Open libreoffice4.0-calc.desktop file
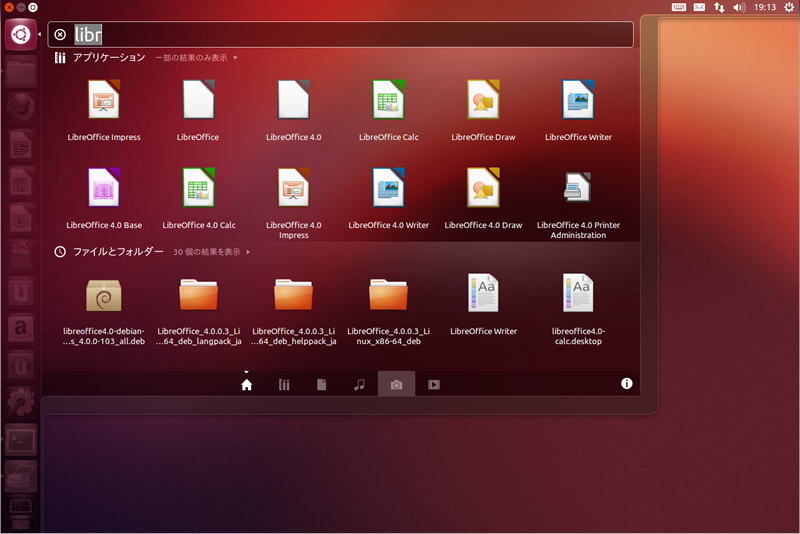 click(578, 293)
